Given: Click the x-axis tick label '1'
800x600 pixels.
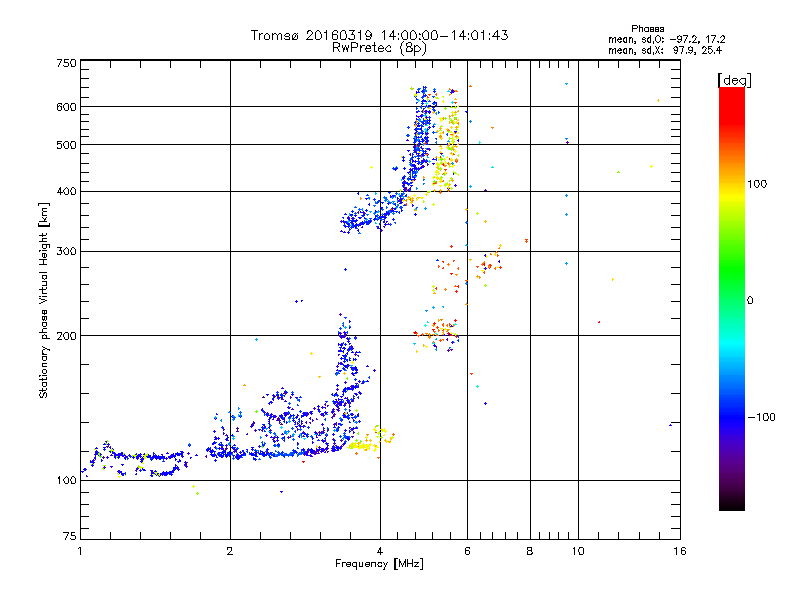Looking at the screenshot, I should (x=80, y=551).
